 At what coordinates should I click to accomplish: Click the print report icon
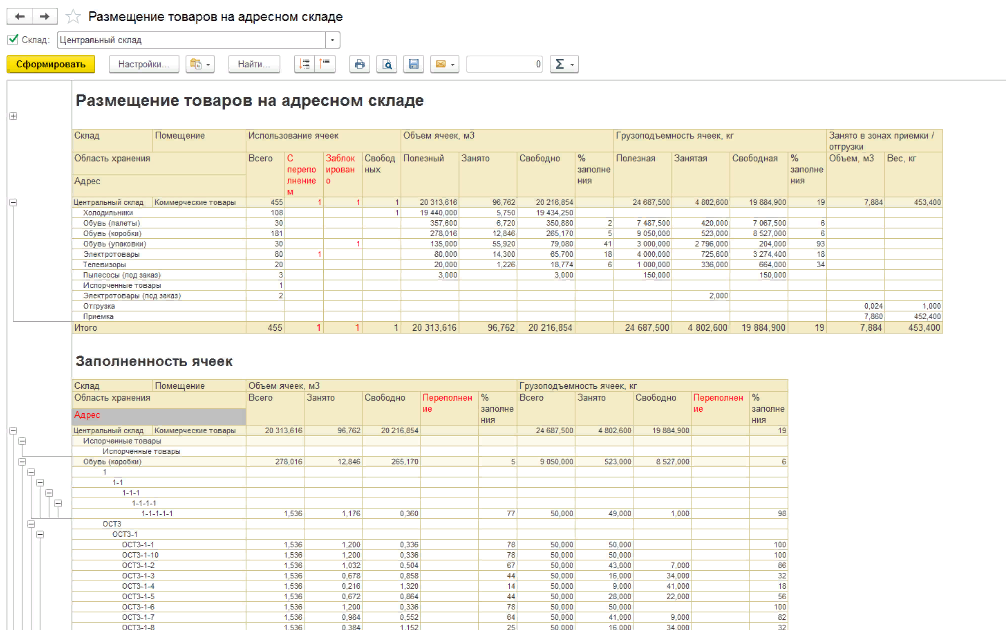coord(360,64)
